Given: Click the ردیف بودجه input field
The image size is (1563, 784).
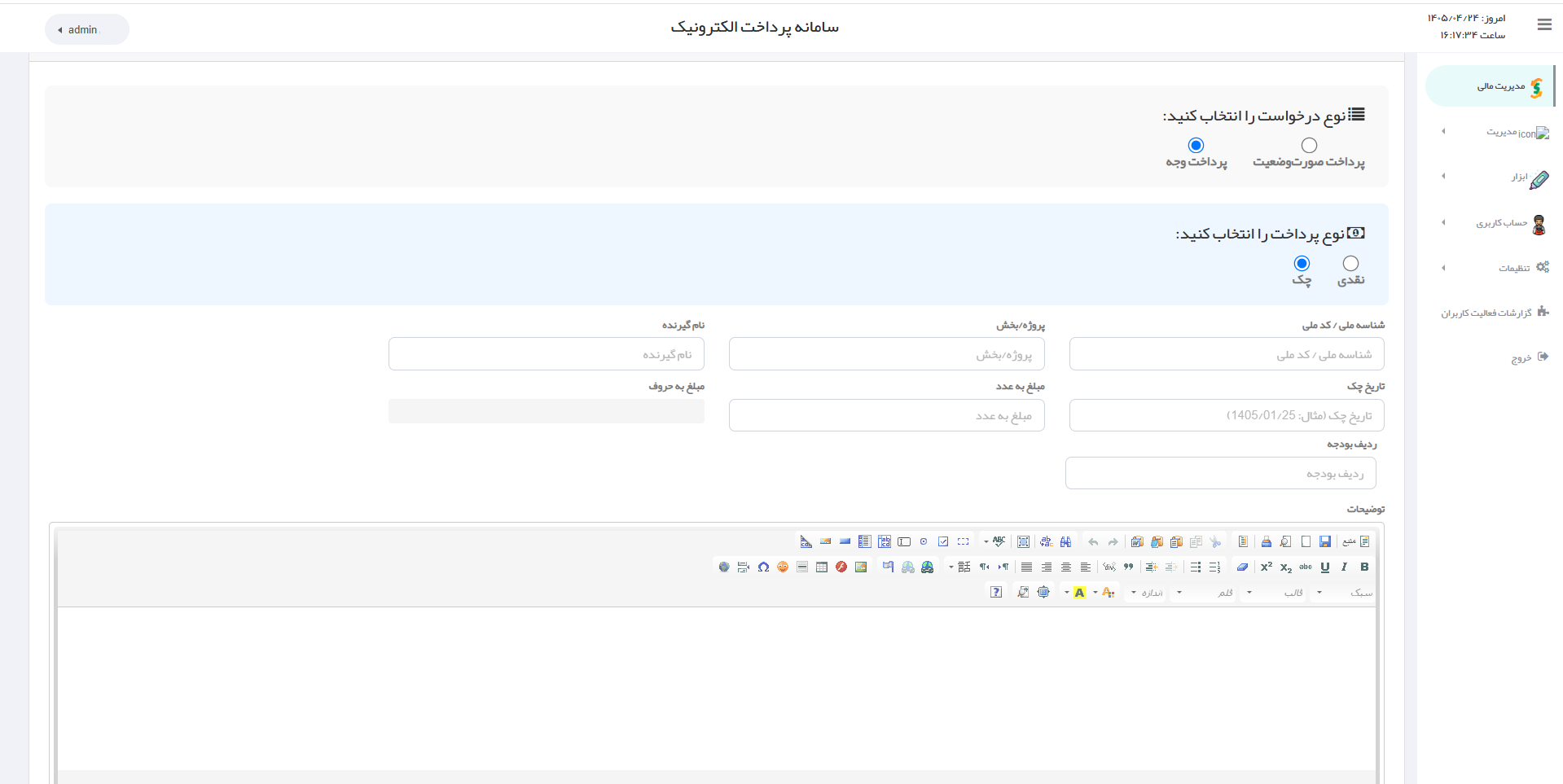Looking at the screenshot, I should click(x=1221, y=473).
